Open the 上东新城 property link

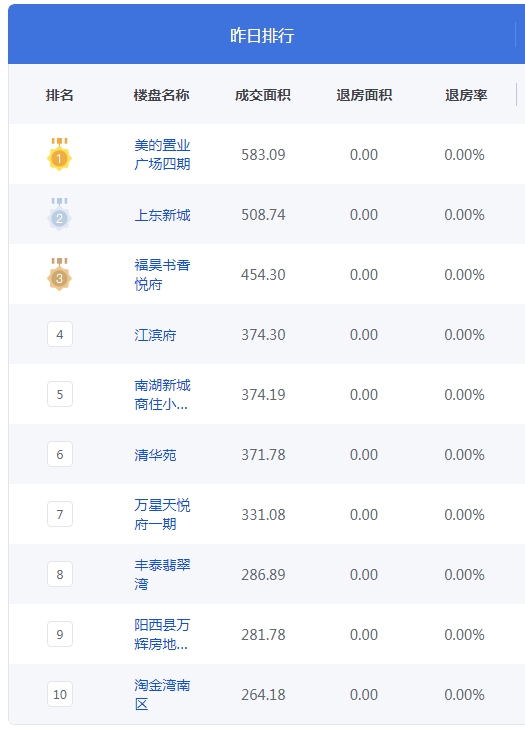pos(162,215)
